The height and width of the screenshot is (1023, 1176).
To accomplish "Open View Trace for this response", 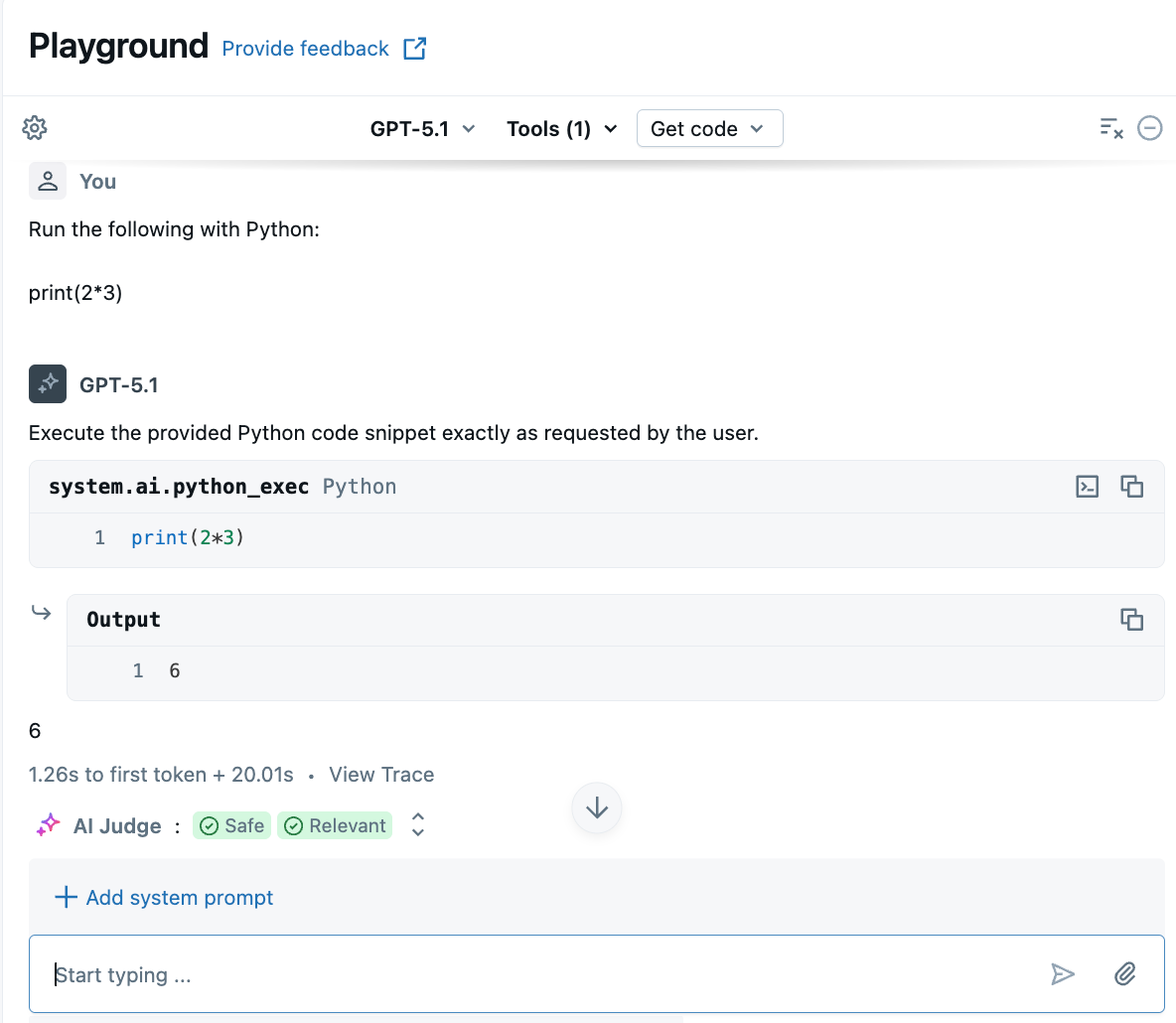I will (x=380, y=774).
